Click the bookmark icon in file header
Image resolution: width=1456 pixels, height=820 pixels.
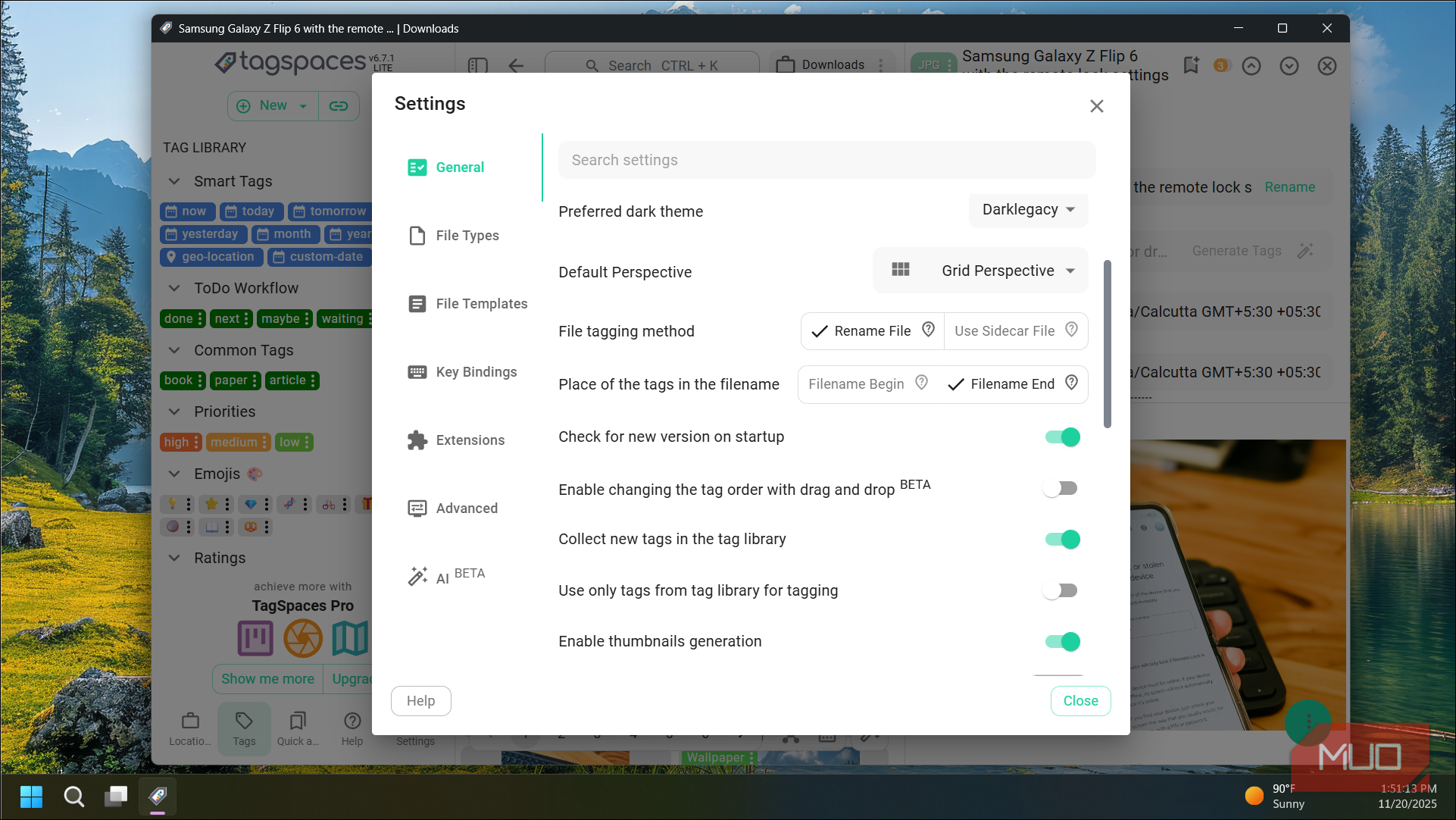(1191, 66)
